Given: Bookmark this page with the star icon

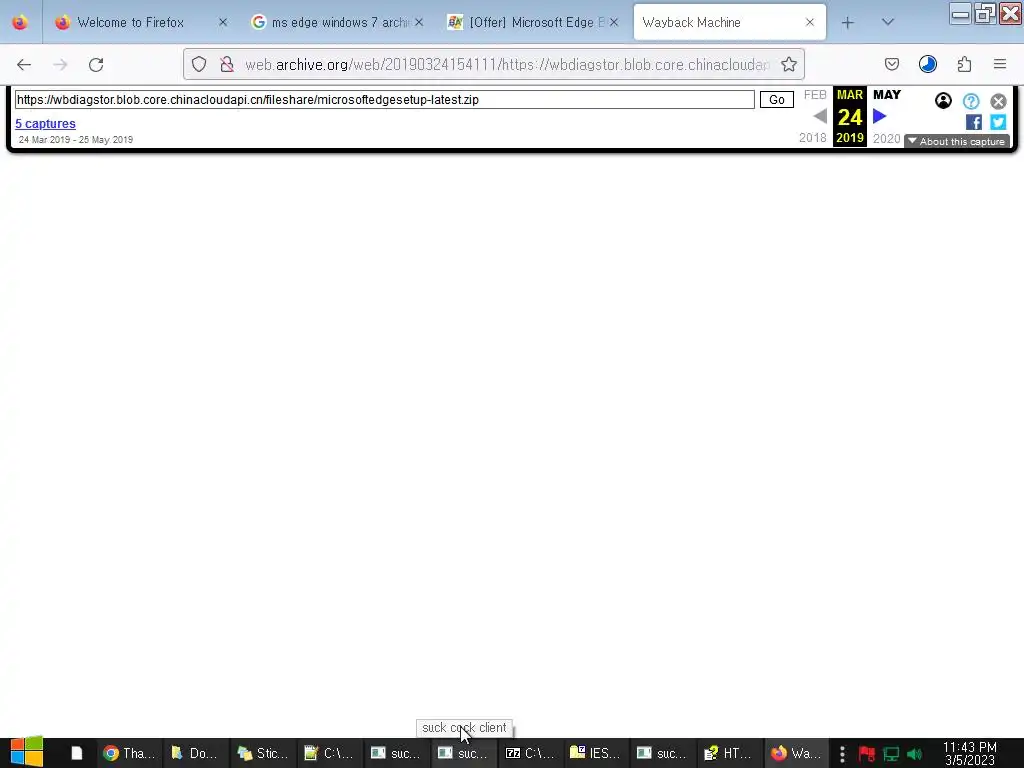Looking at the screenshot, I should tap(789, 64).
